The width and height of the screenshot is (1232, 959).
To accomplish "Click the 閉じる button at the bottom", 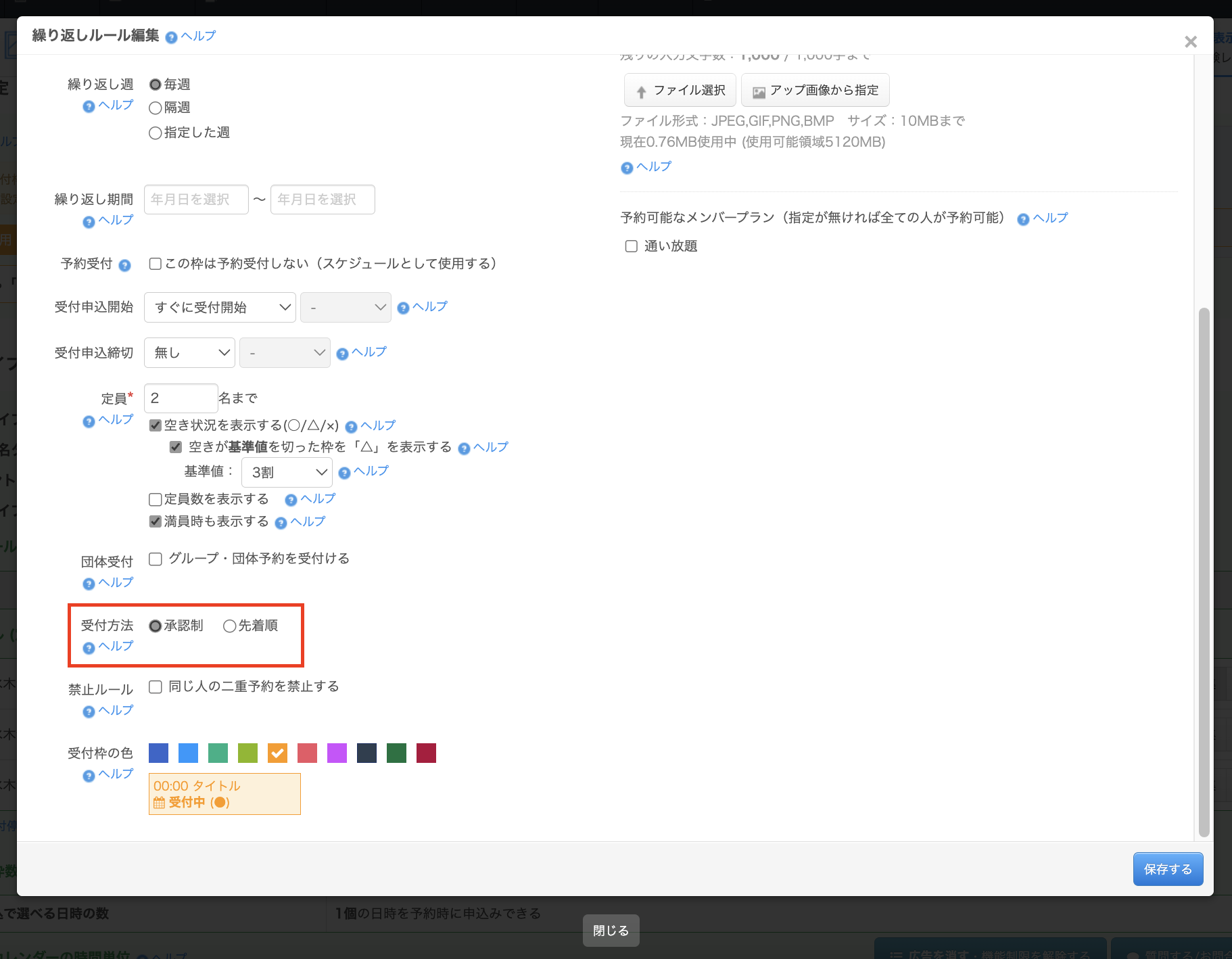I will pos(611,931).
